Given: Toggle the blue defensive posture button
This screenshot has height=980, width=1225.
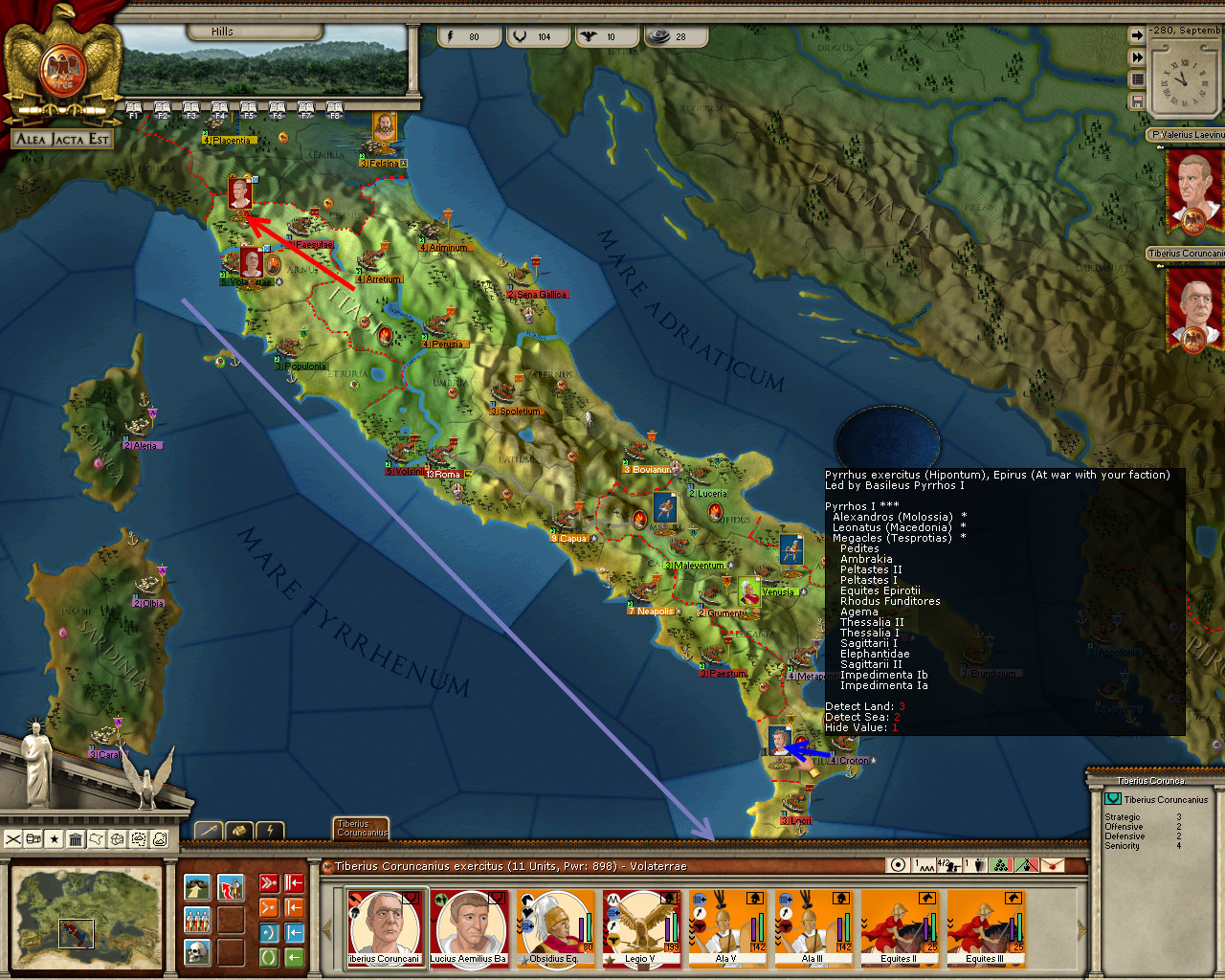Looking at the screenshot, I should pyautogui.click(x=270, y=932).
